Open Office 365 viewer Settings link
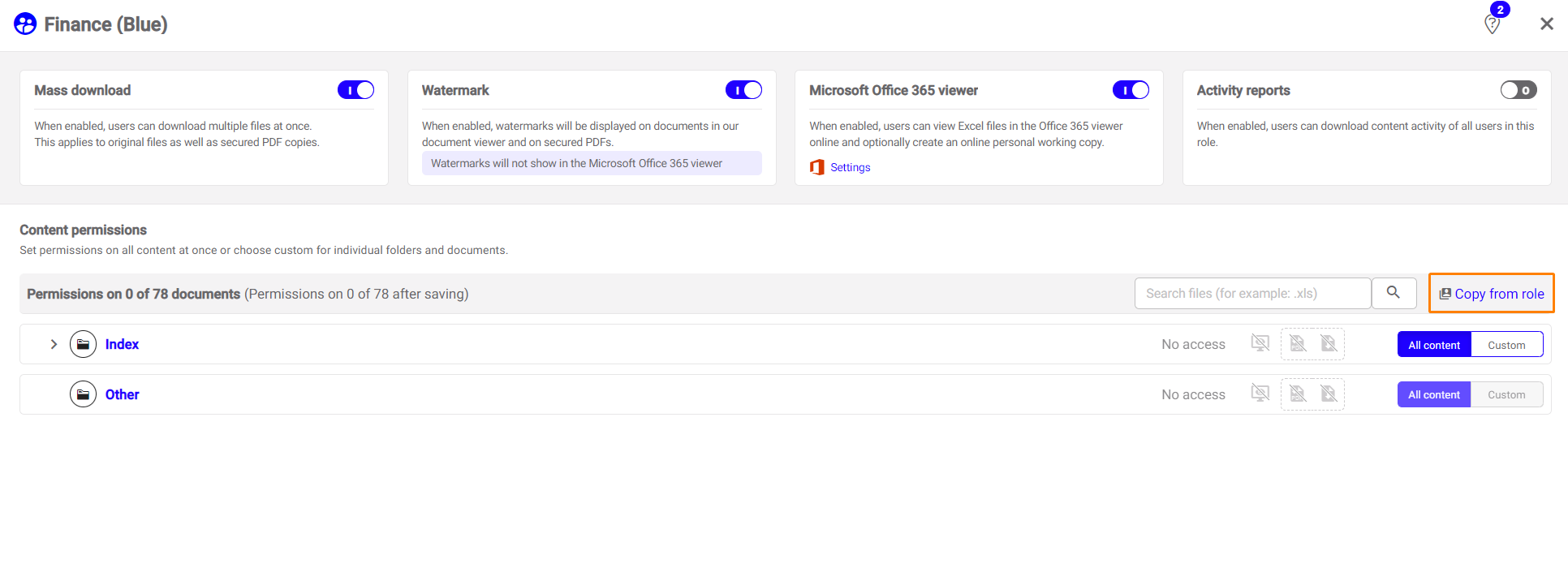 (x=850, y=167)
